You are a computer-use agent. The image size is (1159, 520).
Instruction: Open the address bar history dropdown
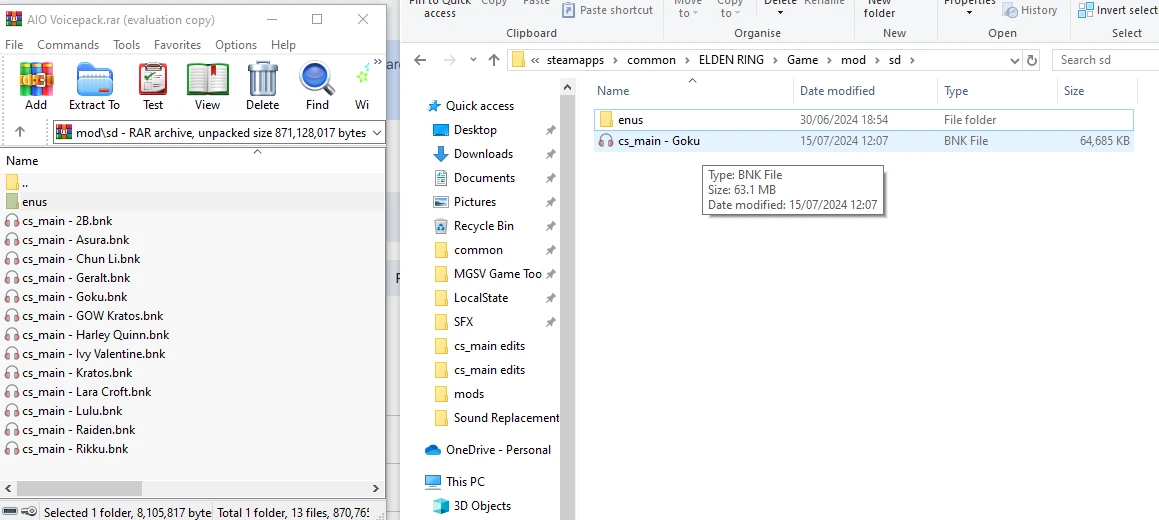(x=1014, y=61)
